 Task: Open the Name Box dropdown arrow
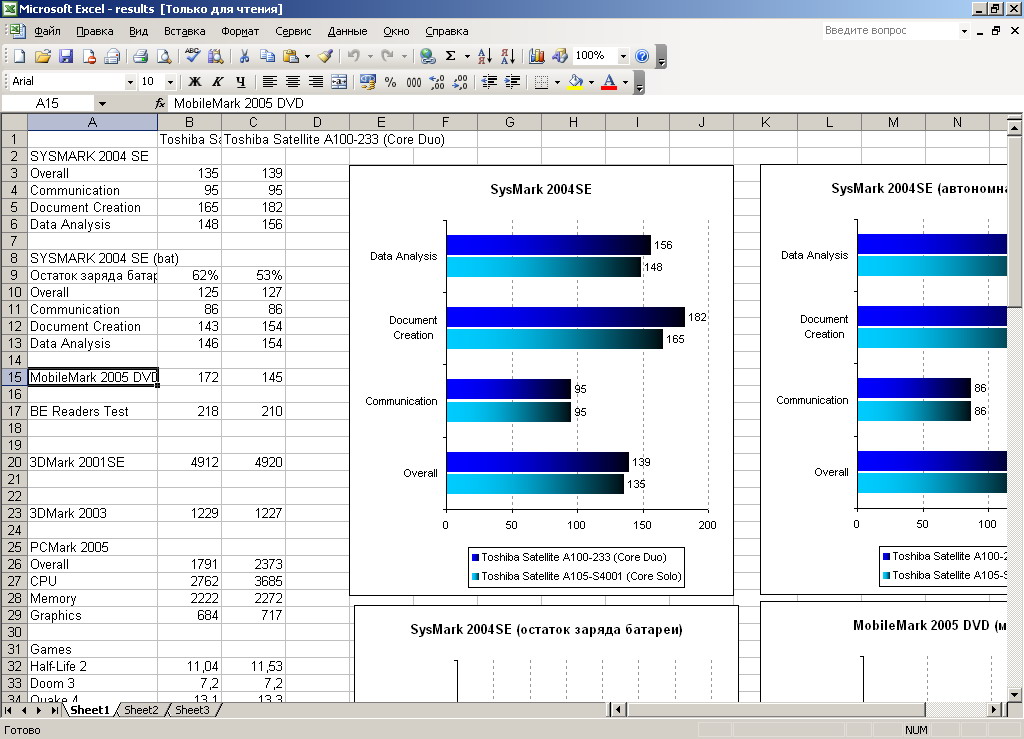click(x=102, y=103)
